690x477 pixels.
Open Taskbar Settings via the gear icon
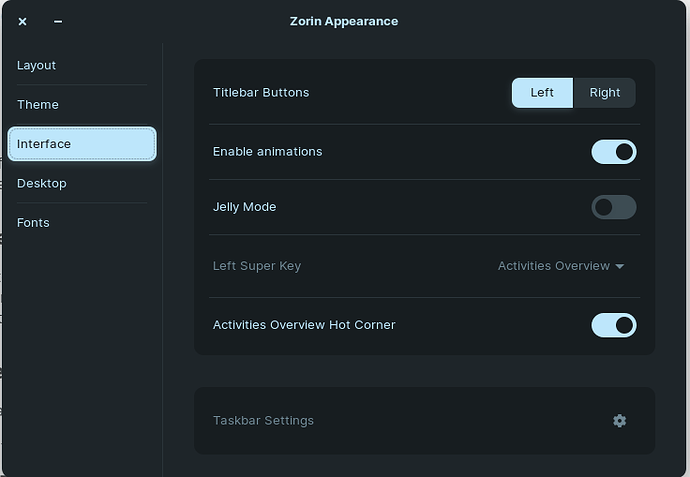(619, 421)
